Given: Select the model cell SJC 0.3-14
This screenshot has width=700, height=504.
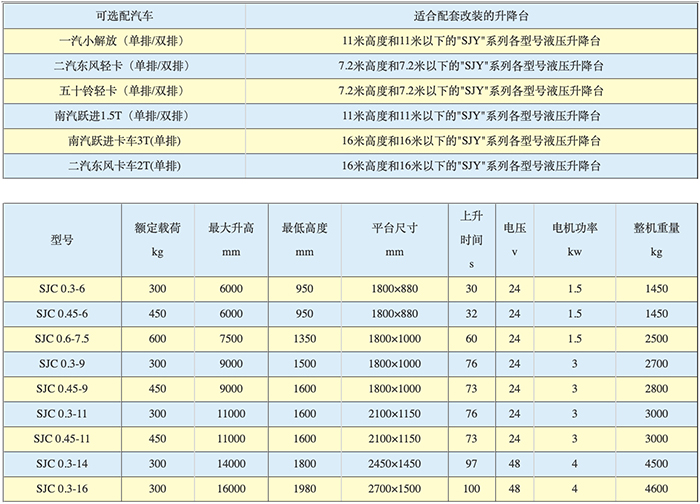Looking at the screenshot, I should (x=62, y=464).
